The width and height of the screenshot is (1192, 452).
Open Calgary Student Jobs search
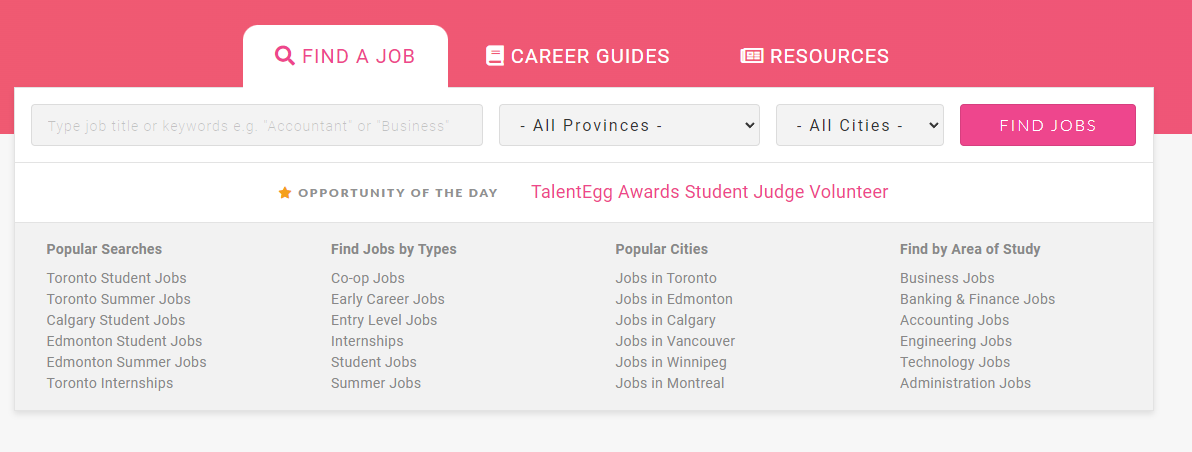point(116,320)
